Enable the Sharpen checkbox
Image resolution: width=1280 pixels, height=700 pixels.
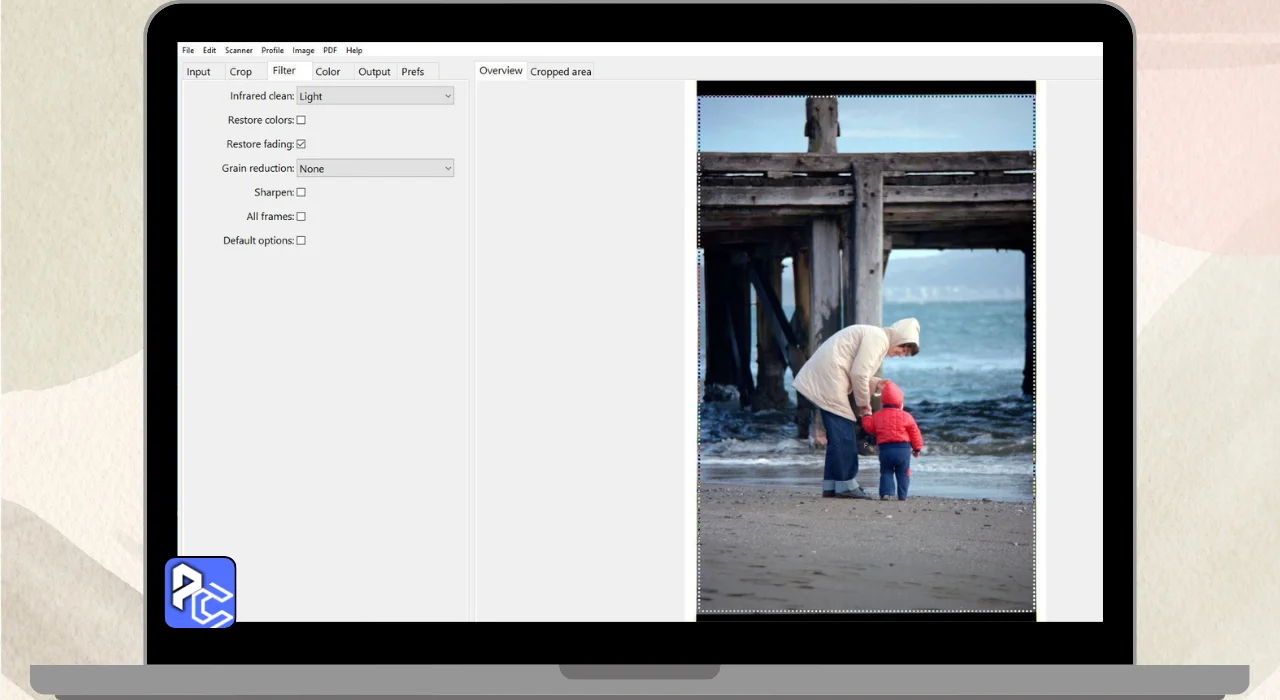point(301,192)
